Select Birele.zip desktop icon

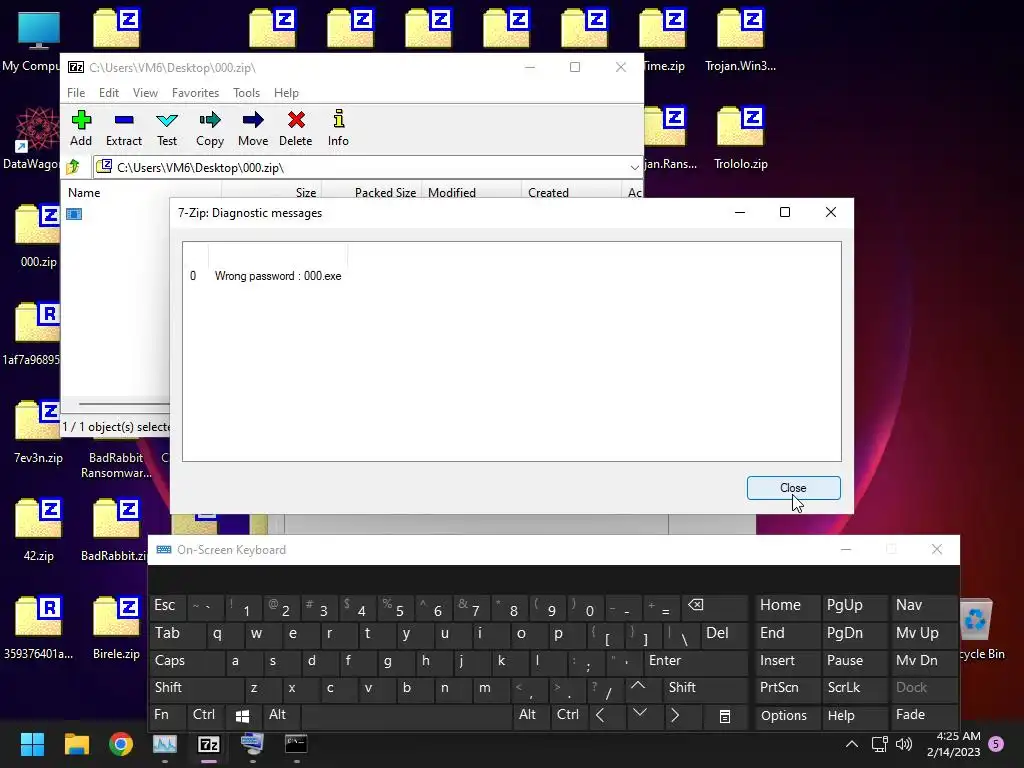click(x=116, y=628)
